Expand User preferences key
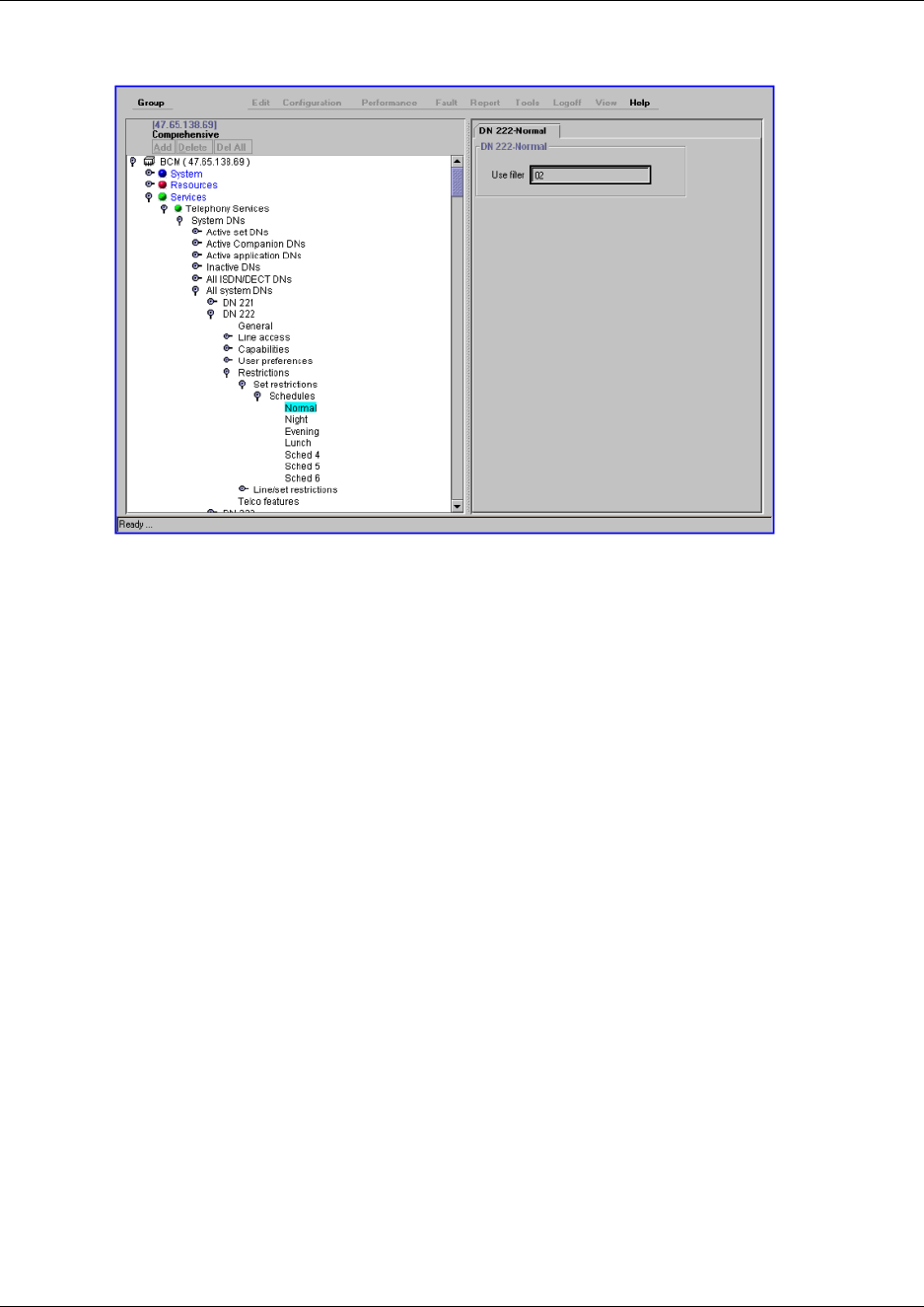The height and width of the screenshot is (1307, 924). pos(228,361)
